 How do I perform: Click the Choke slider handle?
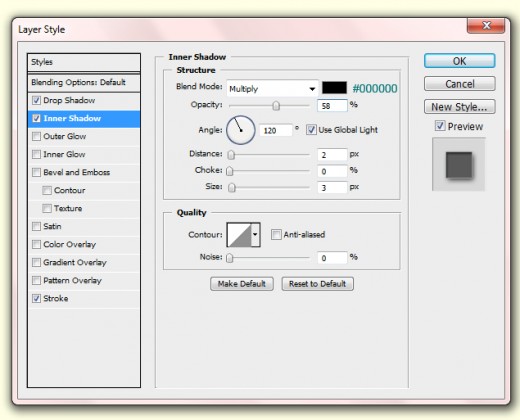[230, 171]
